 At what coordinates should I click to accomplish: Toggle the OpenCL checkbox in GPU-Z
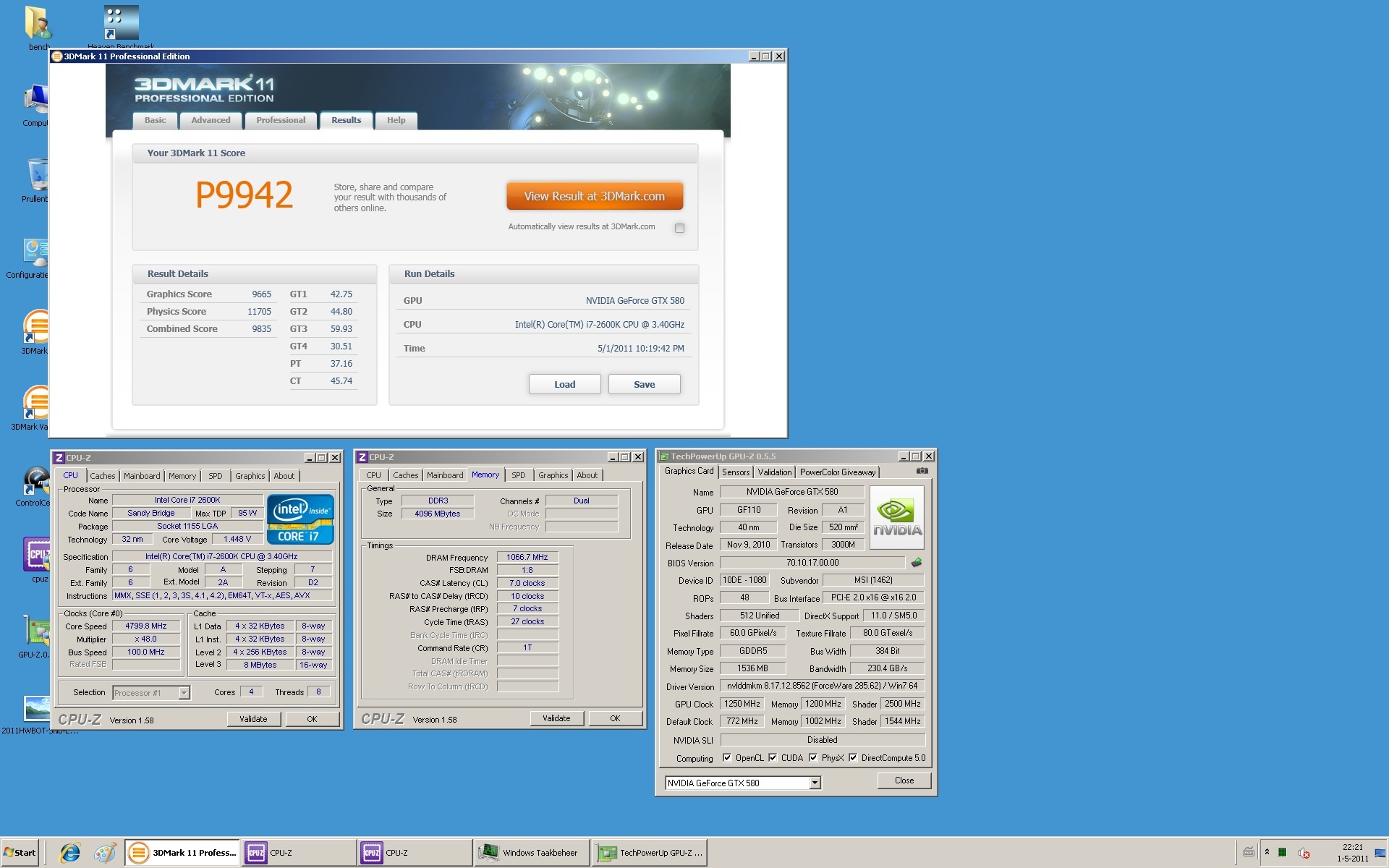click(727, 757)
